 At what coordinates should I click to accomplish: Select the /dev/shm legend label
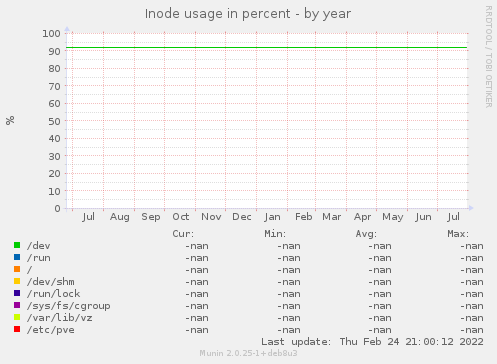51,282
